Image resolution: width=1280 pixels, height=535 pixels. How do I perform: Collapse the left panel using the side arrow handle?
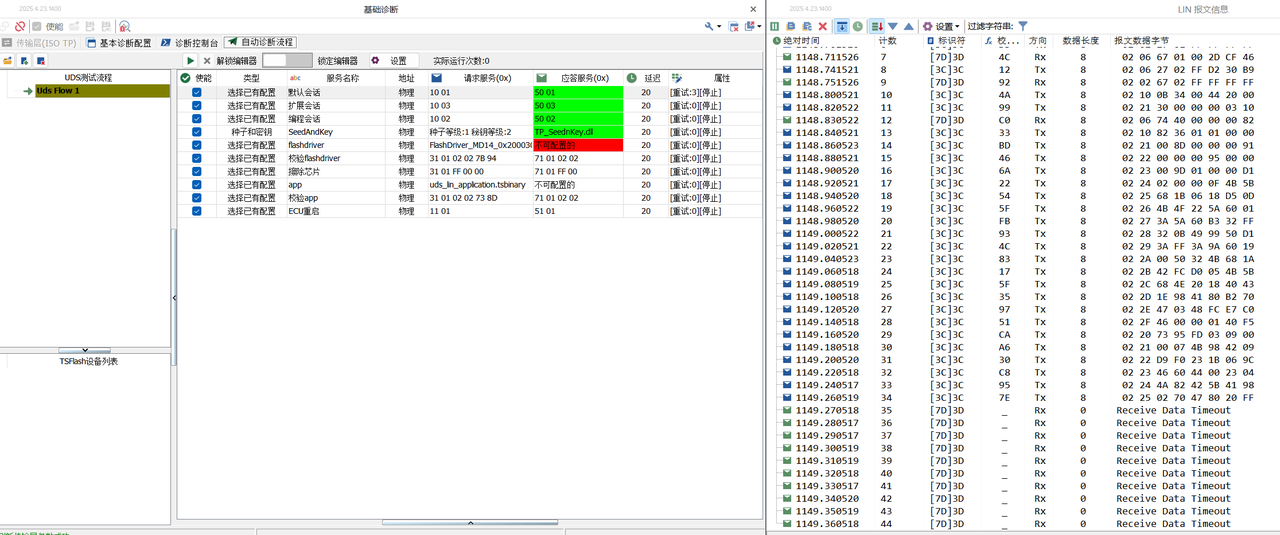tap(174, 297)
